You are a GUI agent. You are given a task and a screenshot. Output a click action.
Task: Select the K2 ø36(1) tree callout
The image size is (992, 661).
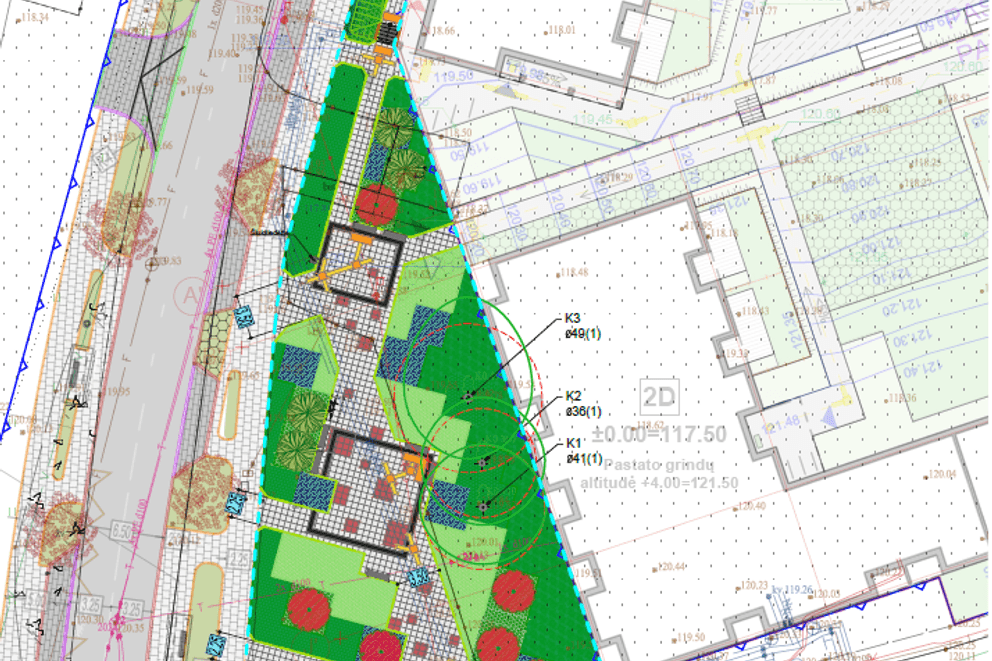tap(582, 402)
